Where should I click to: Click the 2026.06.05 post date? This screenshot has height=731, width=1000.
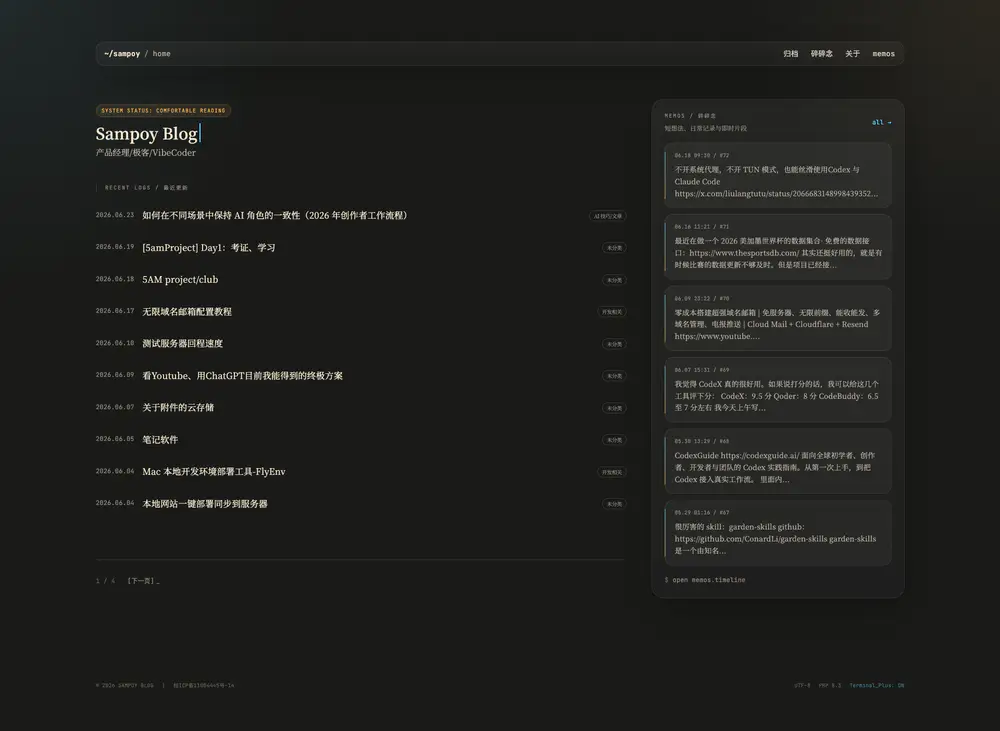point(115,439)
